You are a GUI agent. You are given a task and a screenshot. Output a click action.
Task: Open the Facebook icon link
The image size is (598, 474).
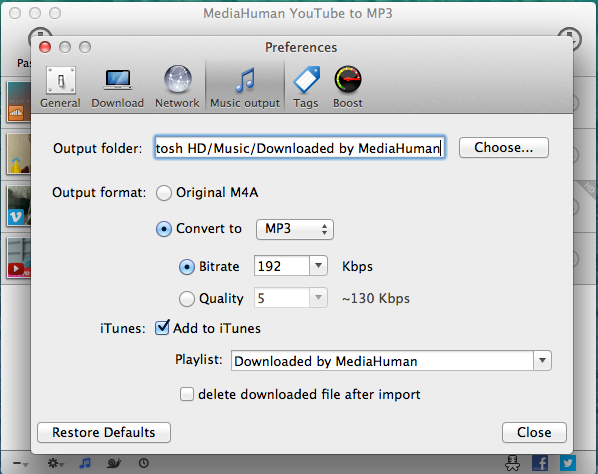tap(540, 463)
